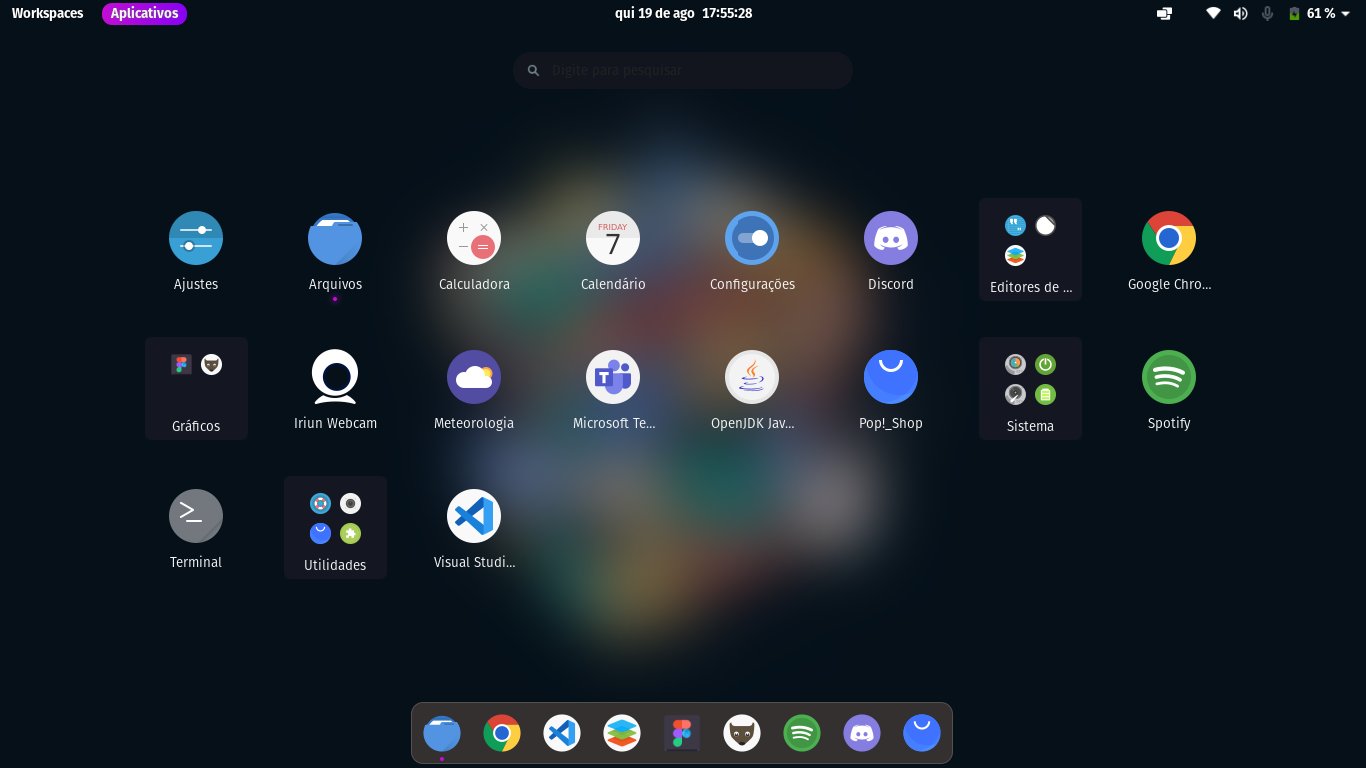Click the Chrome icon in the dock
The width and height of the screenshot is (1366, 768).
click(502, 734)
